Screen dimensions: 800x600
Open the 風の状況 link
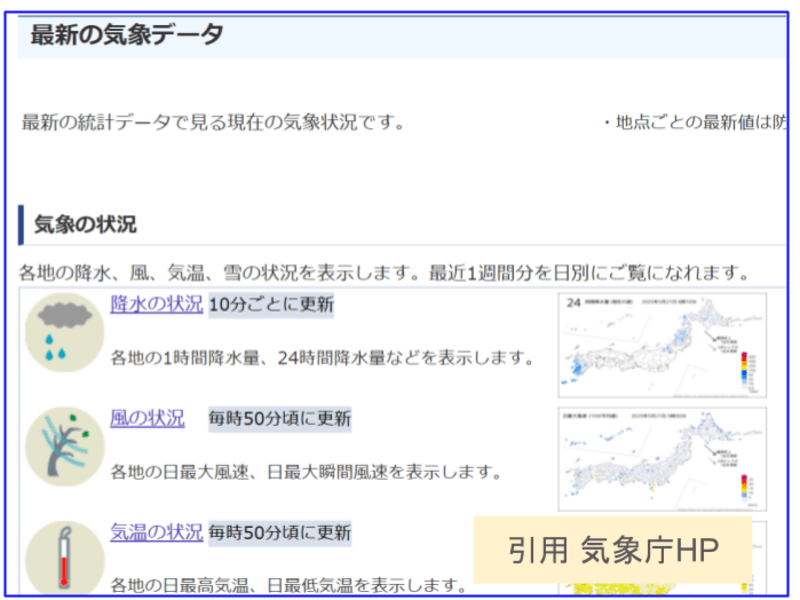click(147, 418)
